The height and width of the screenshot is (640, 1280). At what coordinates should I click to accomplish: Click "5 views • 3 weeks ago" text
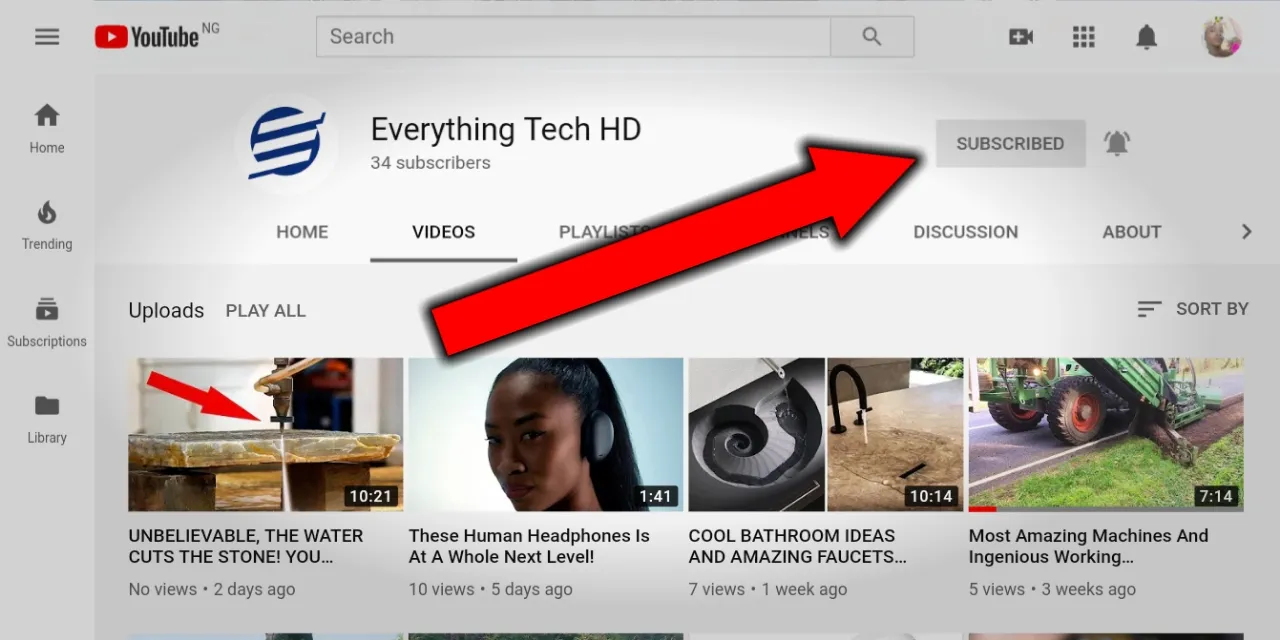[x=1052, y=590]
